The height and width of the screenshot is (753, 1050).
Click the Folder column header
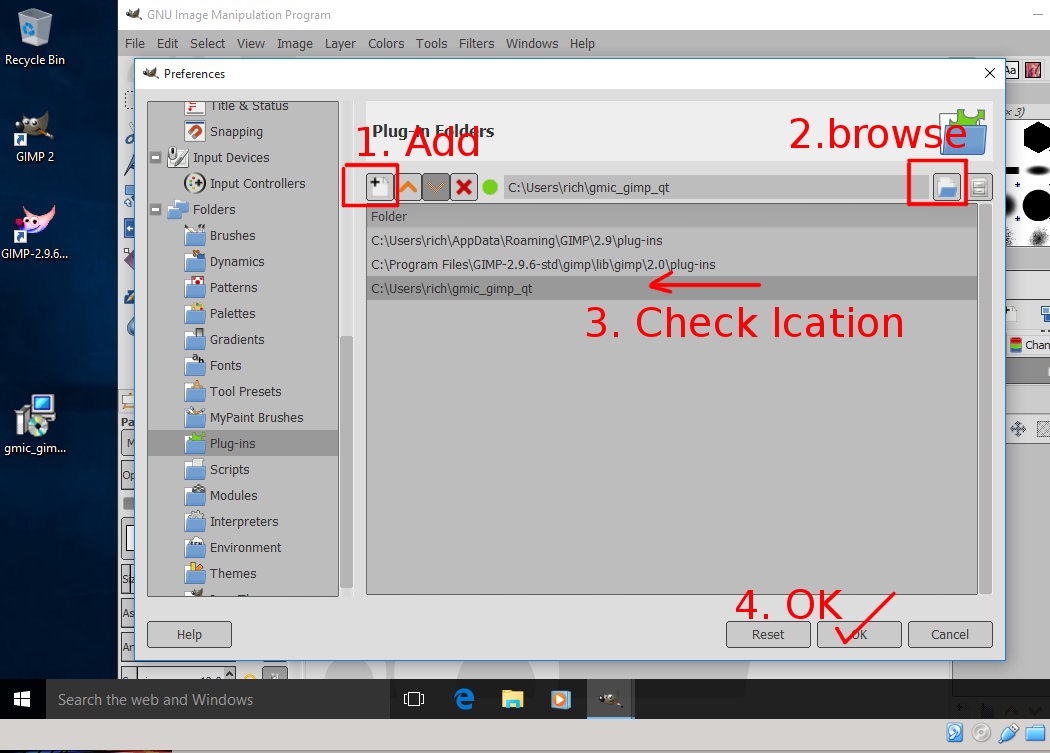672,216
